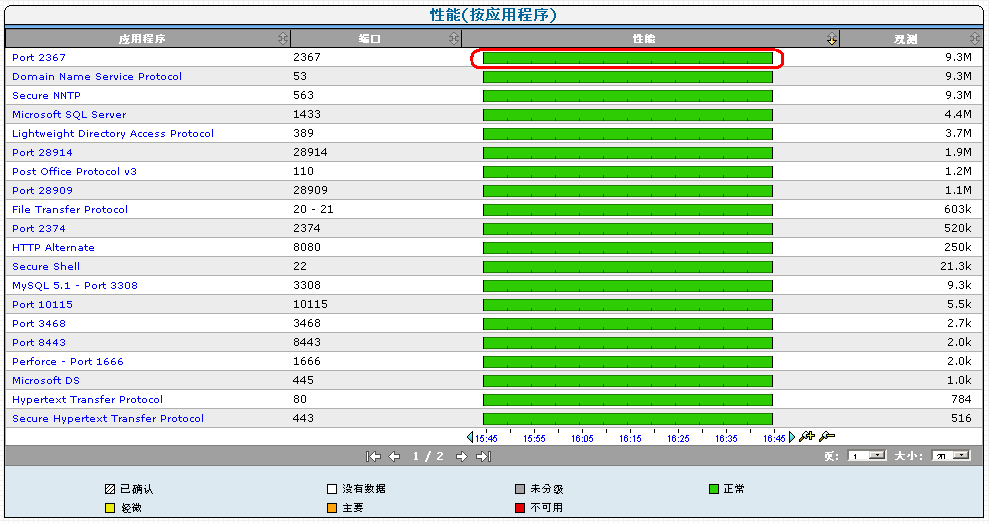Open Perforce - Port 1666 link
The width and height of the screenshot is (989, 523).
click(68, 361)
